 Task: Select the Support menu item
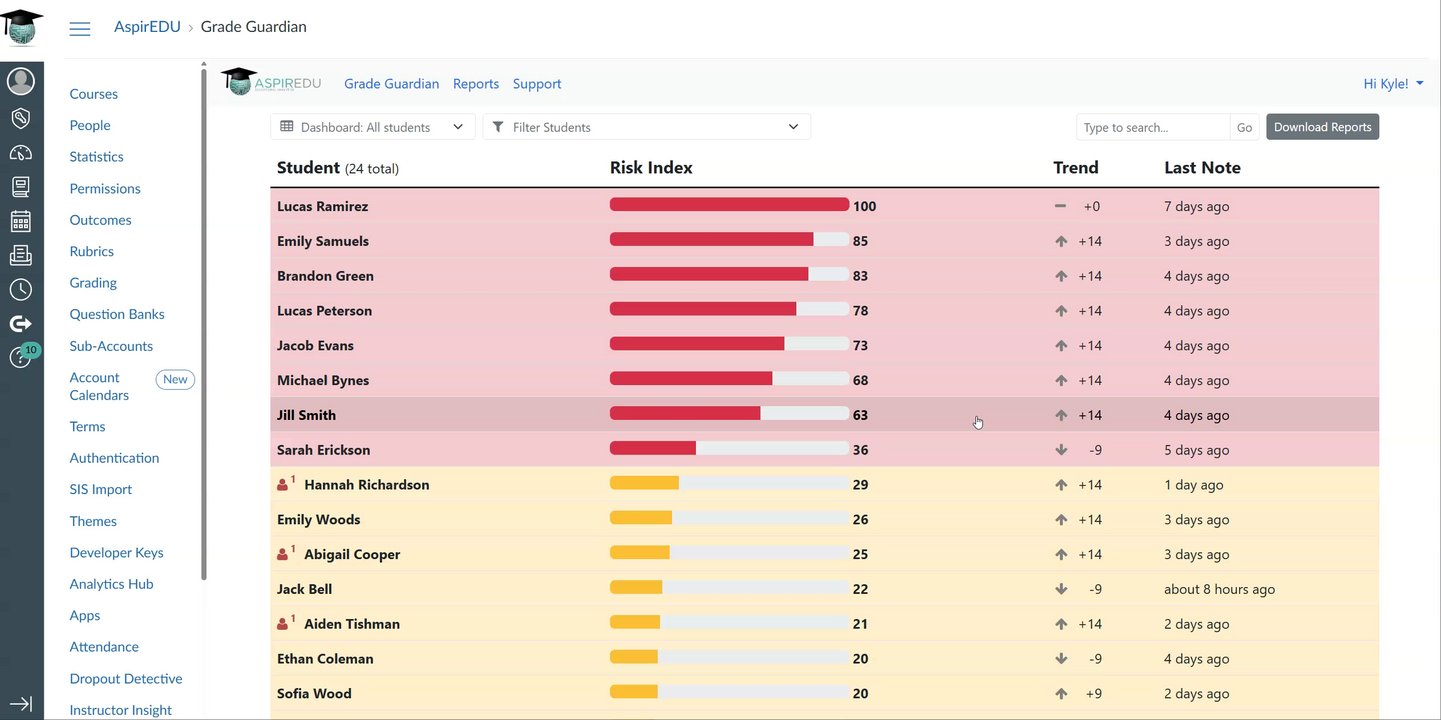tap(537, 84)
